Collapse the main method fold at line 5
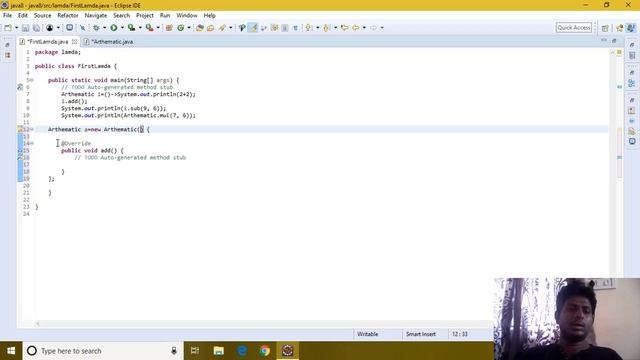 click(x=32, y=80)
